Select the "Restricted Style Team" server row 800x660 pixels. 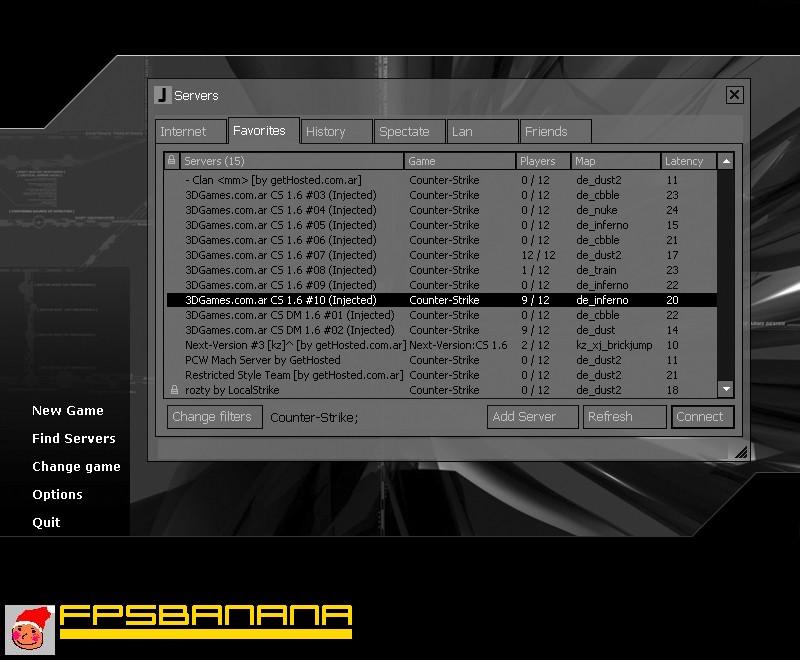pyautogui.click(x=442, y=375)
